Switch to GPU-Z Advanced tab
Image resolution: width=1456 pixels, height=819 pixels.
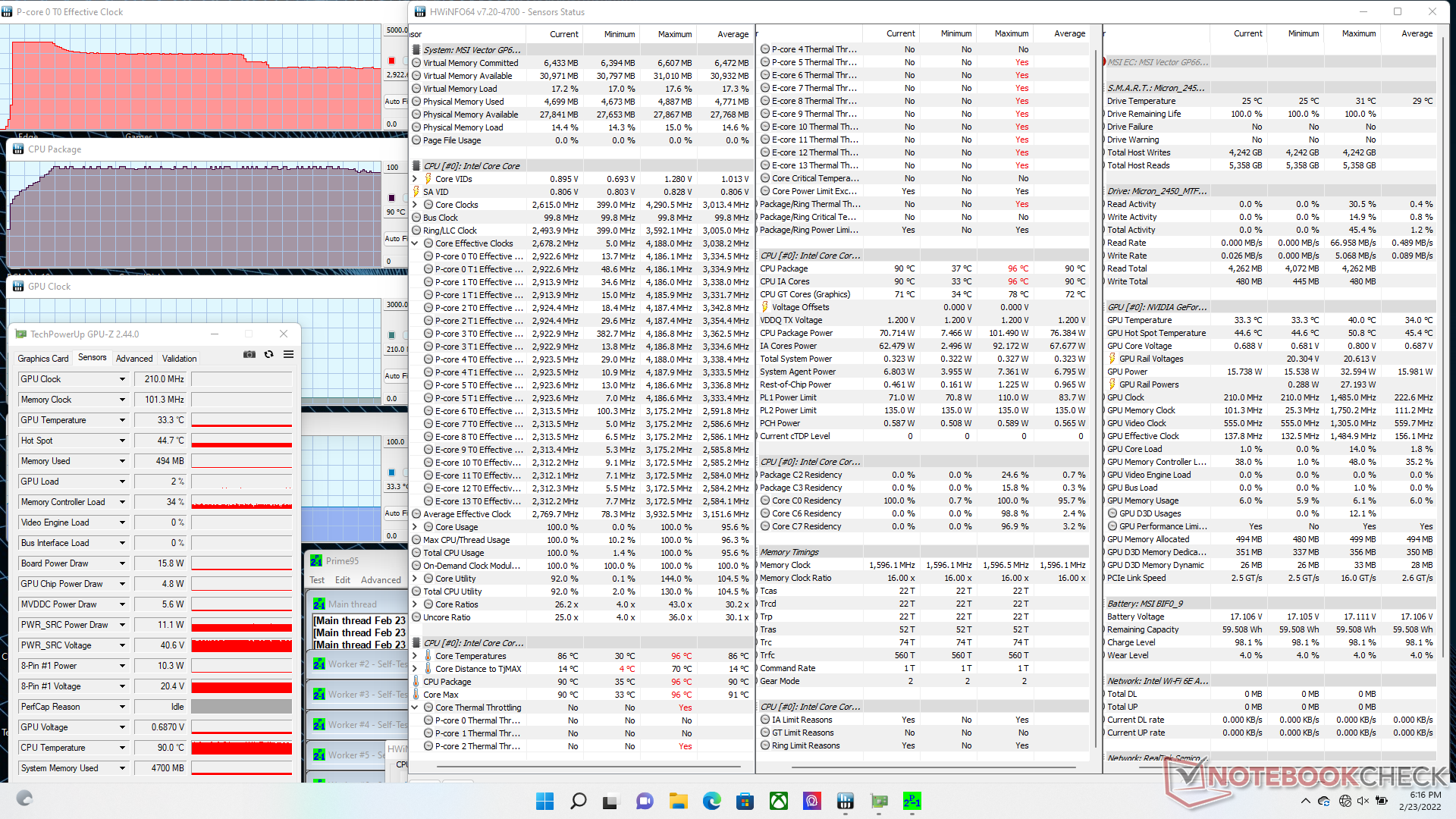(134, 359)
